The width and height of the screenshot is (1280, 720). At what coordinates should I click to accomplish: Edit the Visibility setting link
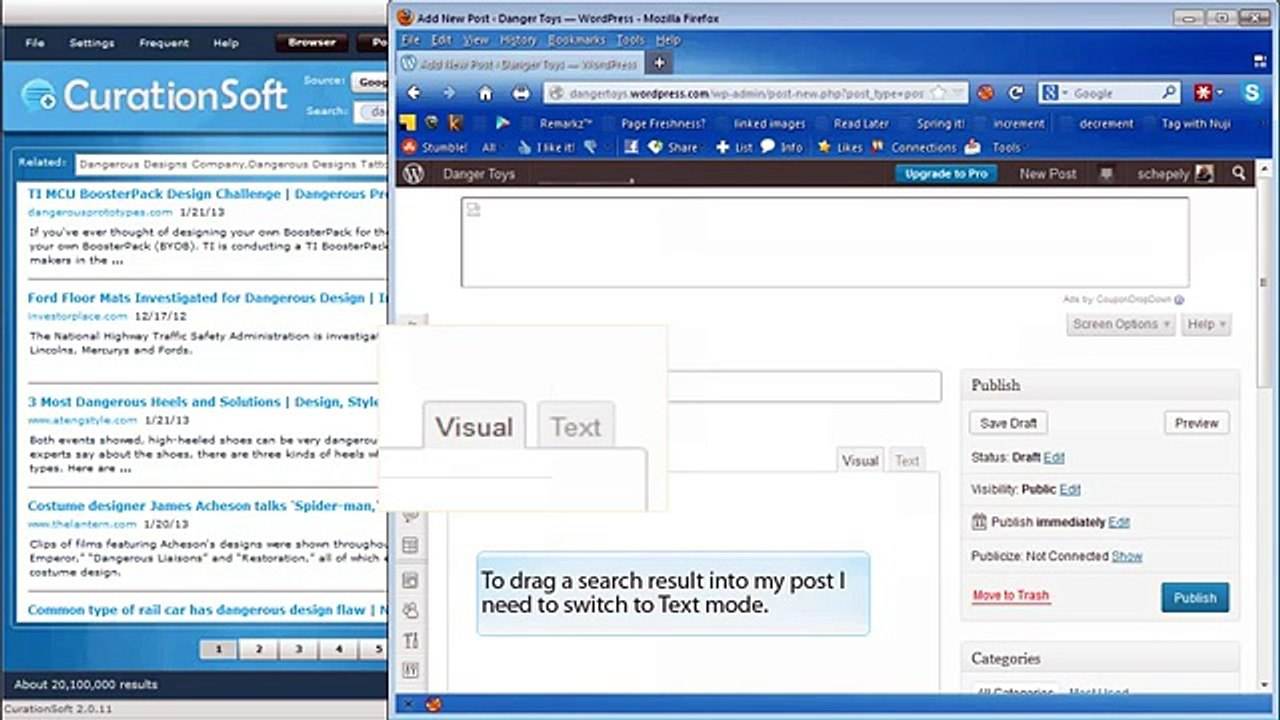(x=1070, y=489)
